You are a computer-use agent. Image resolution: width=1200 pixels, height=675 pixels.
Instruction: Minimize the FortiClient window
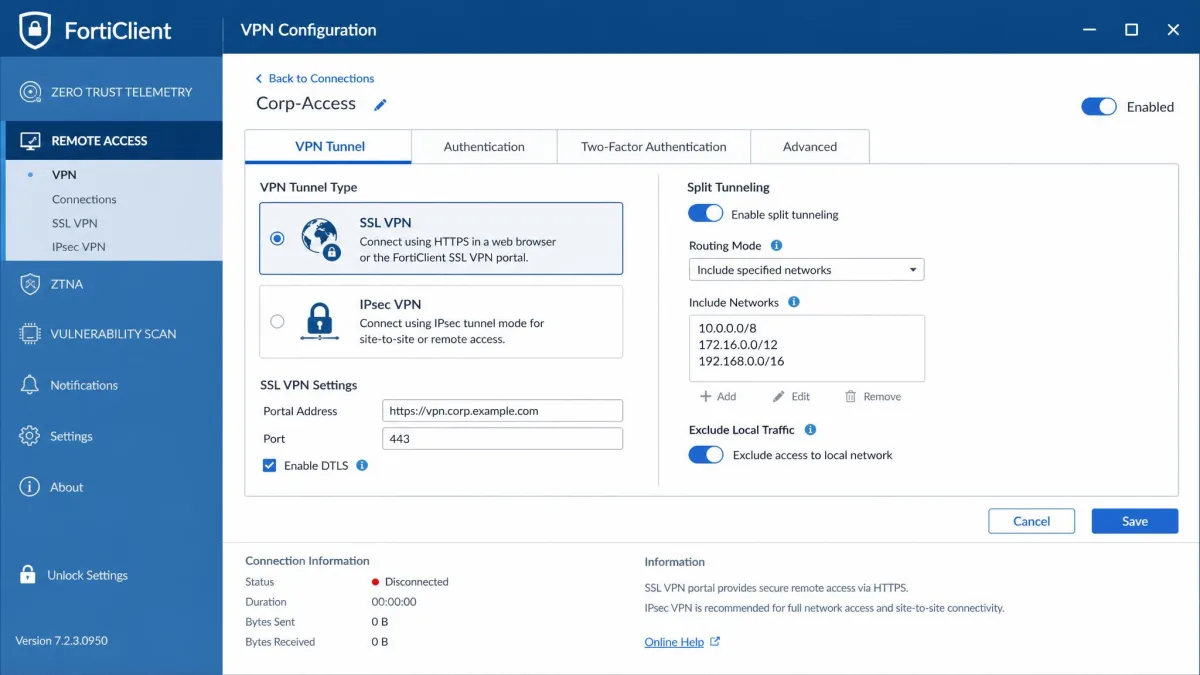pyautogui.click(x=1089, y=30)
